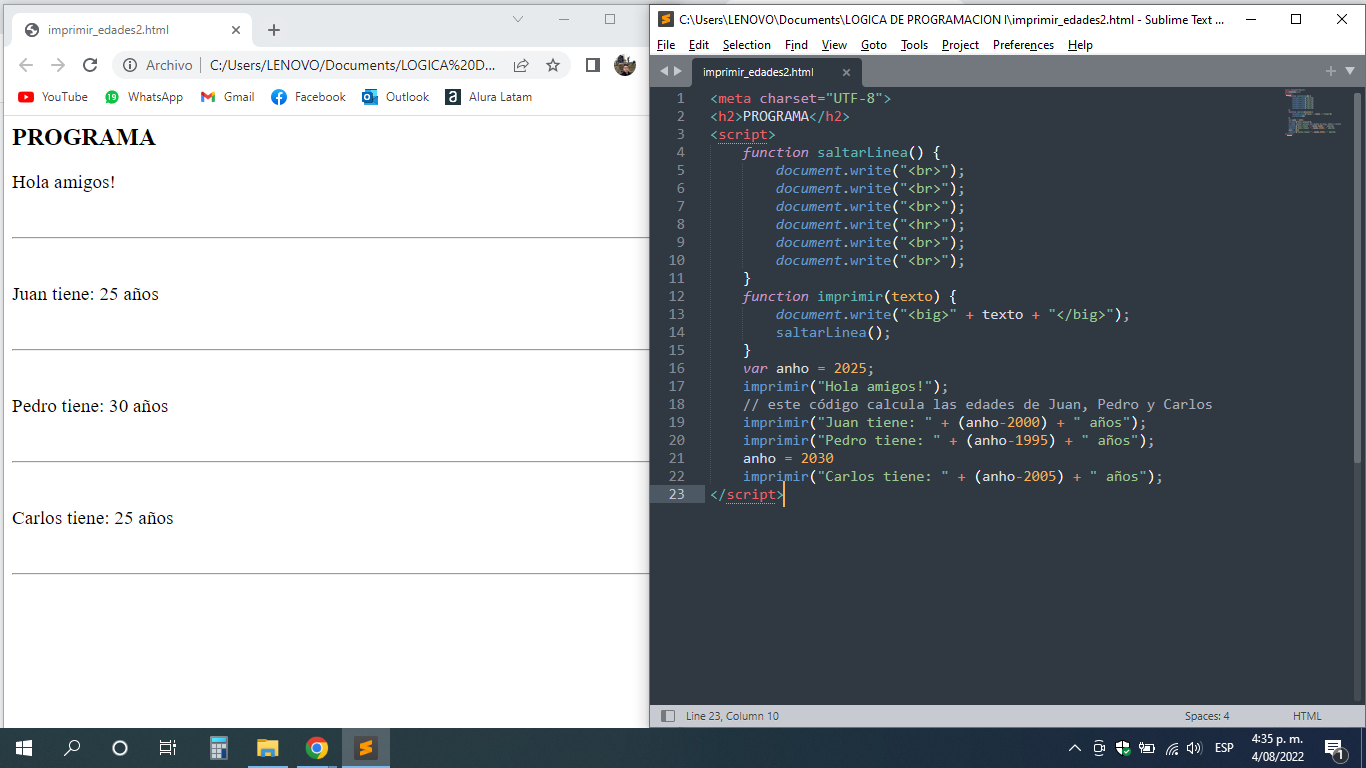The image size is (1366, 768).
Task: Click the word saltarLinea on line 4
Action: pos(863,152)
